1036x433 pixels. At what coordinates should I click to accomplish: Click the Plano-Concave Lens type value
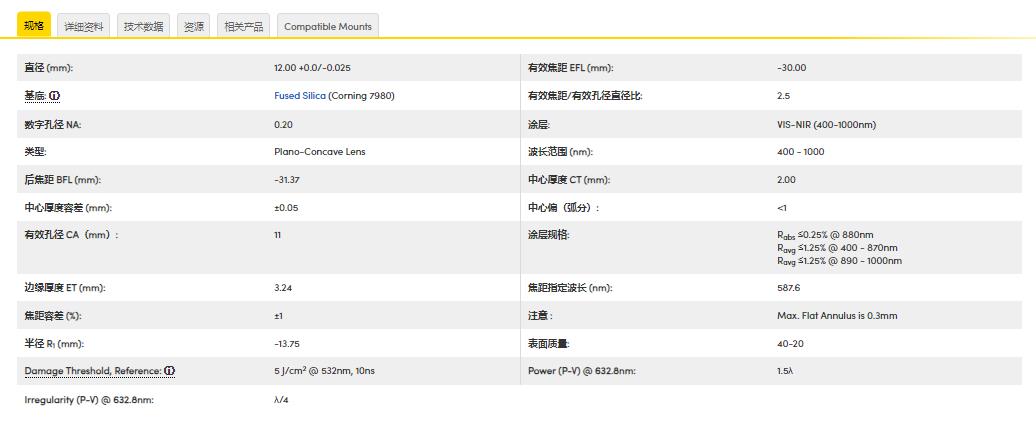[x=319, y=152]
